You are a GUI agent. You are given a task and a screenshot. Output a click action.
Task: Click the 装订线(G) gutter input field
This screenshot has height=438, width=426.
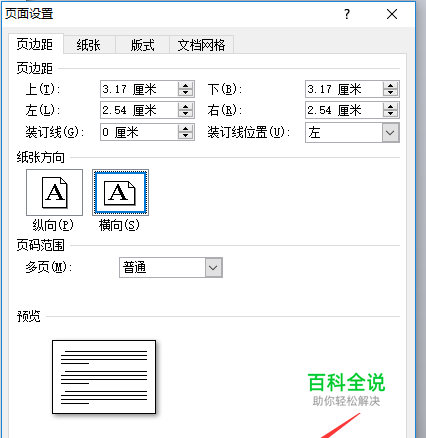[139, 132]
